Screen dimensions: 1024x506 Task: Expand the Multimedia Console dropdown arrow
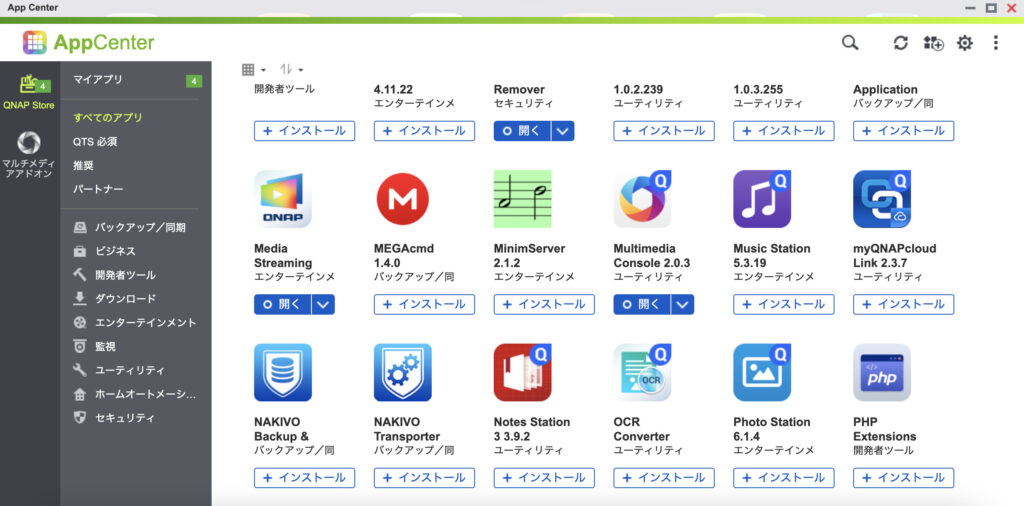point(682,304)
